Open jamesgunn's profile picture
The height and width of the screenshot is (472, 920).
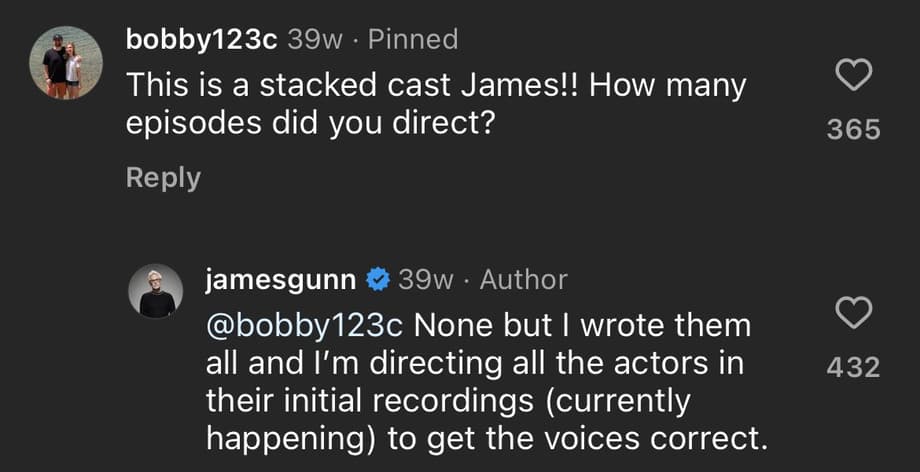pos(156,292)
